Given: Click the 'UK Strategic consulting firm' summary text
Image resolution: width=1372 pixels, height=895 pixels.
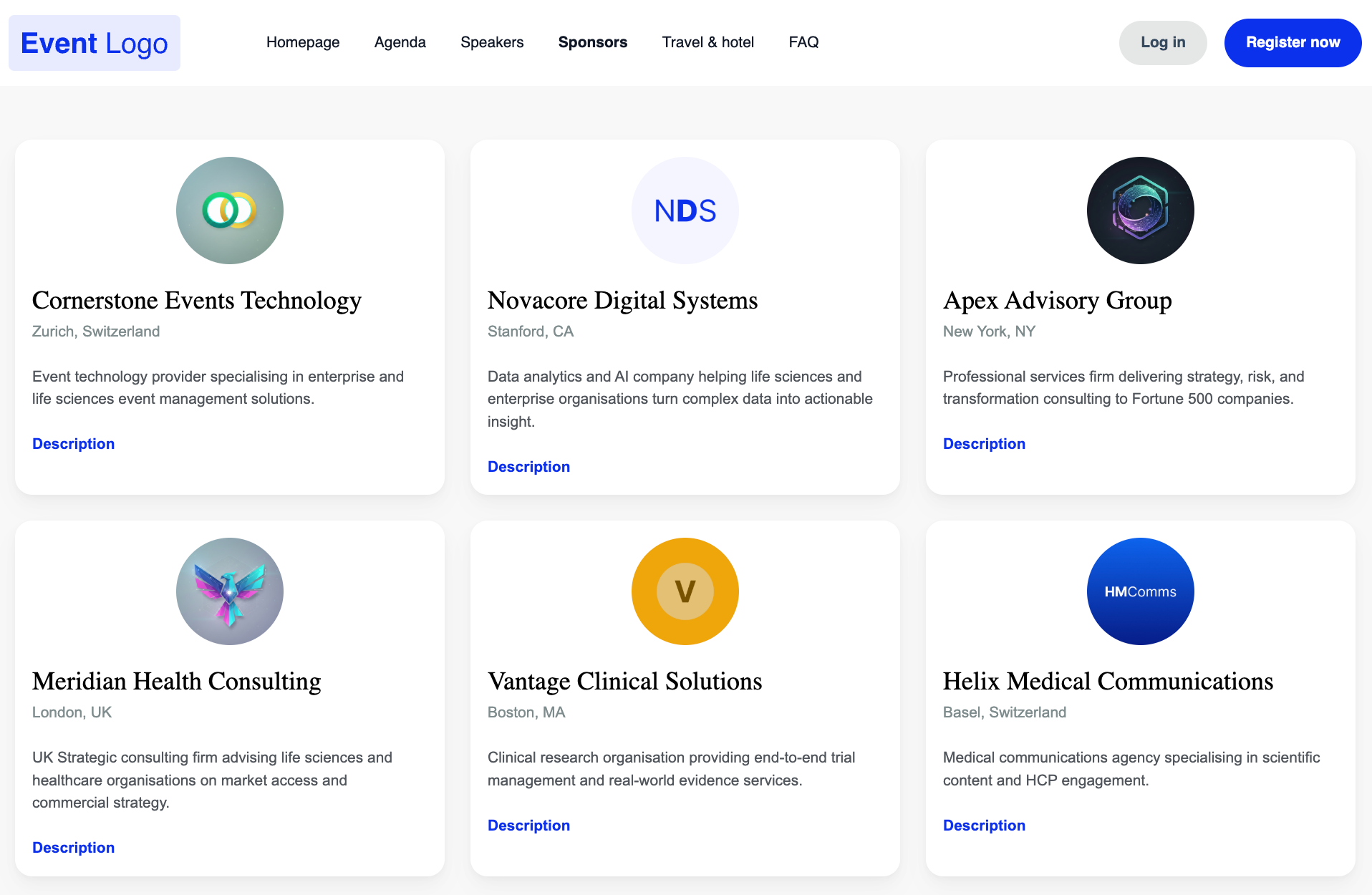Looking at the screenshot, I should 213,780.
